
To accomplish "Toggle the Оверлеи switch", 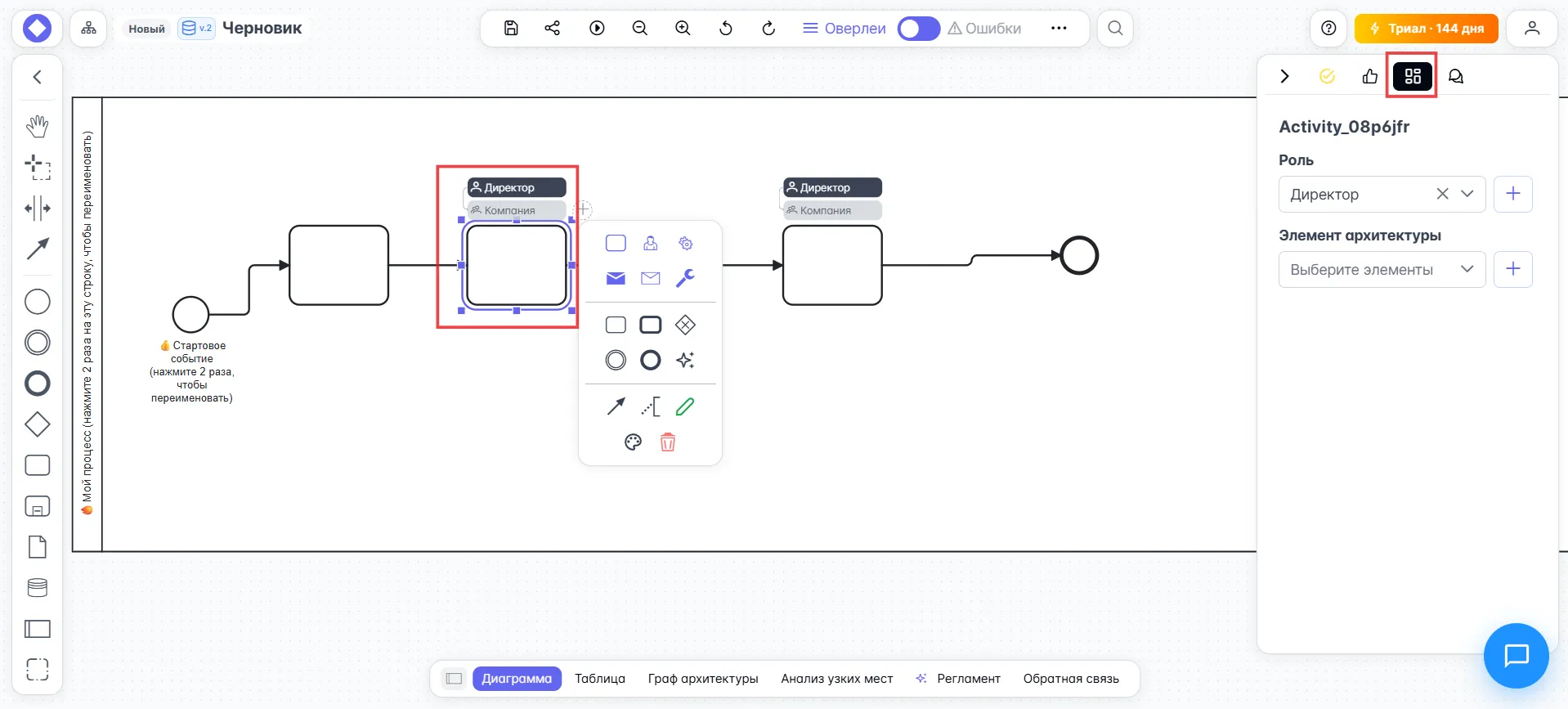I will tap(918, 29).
